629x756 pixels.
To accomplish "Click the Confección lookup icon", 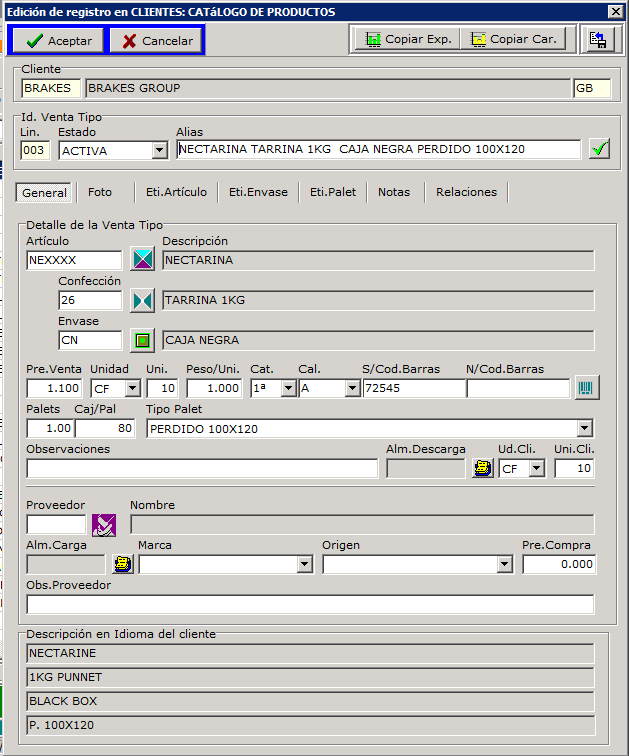I will pos(144,300).
